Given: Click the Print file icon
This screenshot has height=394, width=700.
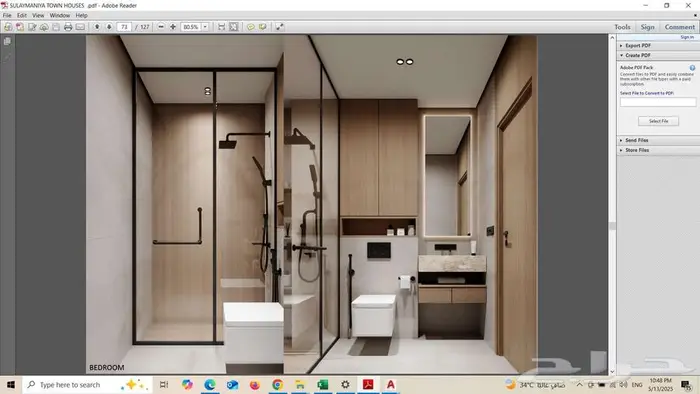Looking at the screenshot, I should (x=68, y=27).
